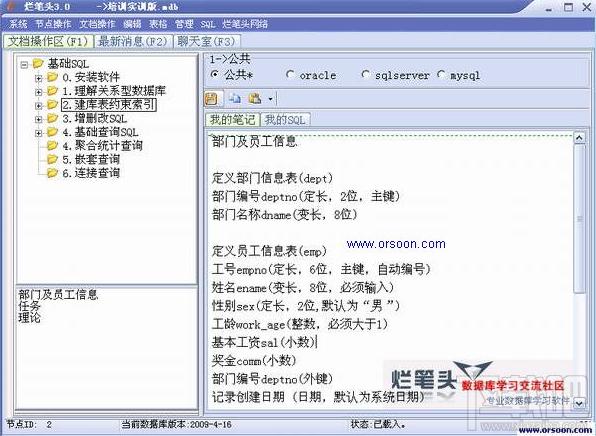Image resolution: width=596 pixels, height=436 pixels.
Task: Click folder icon beside 0. 安装软件
Action: tap(52, 77)
